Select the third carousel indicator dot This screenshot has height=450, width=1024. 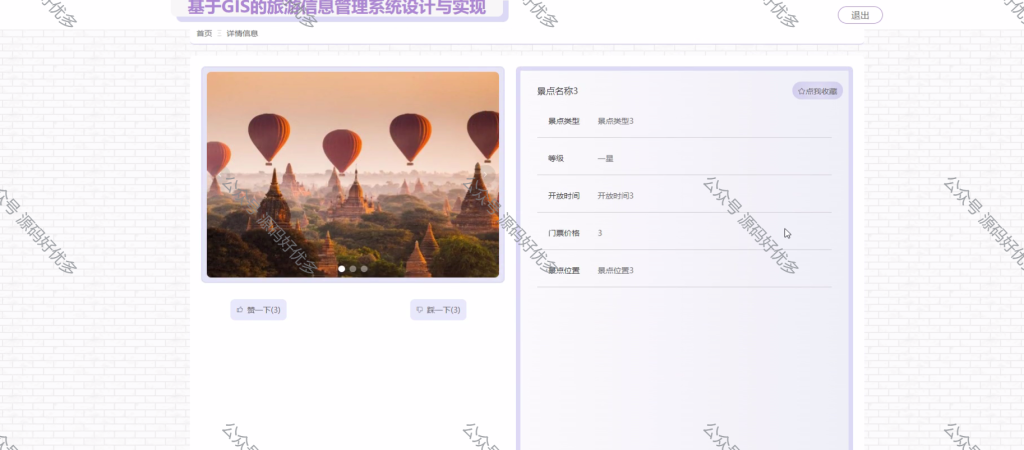(364, 268)
